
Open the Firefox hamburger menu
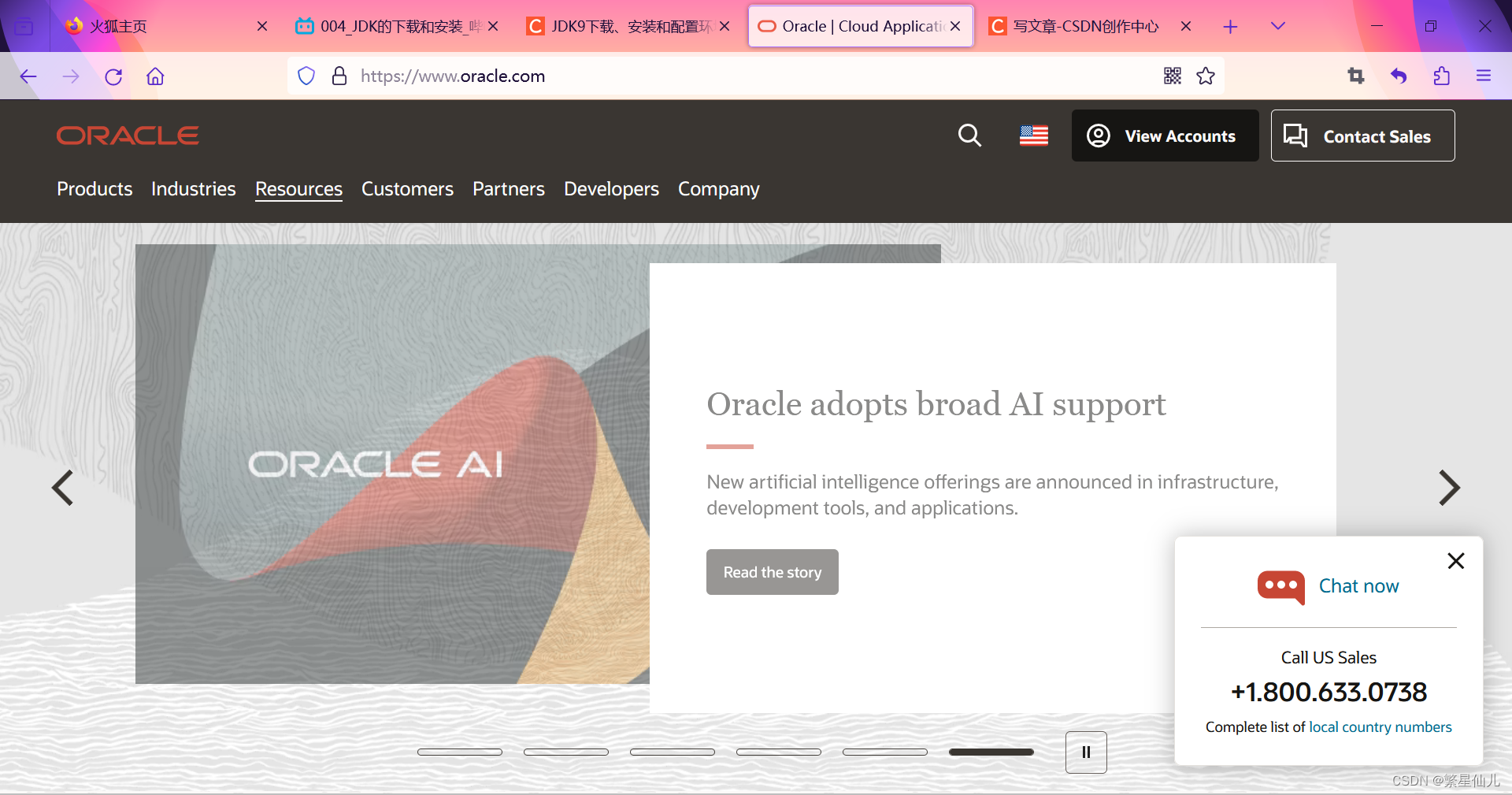click(x=1484, y=76)
